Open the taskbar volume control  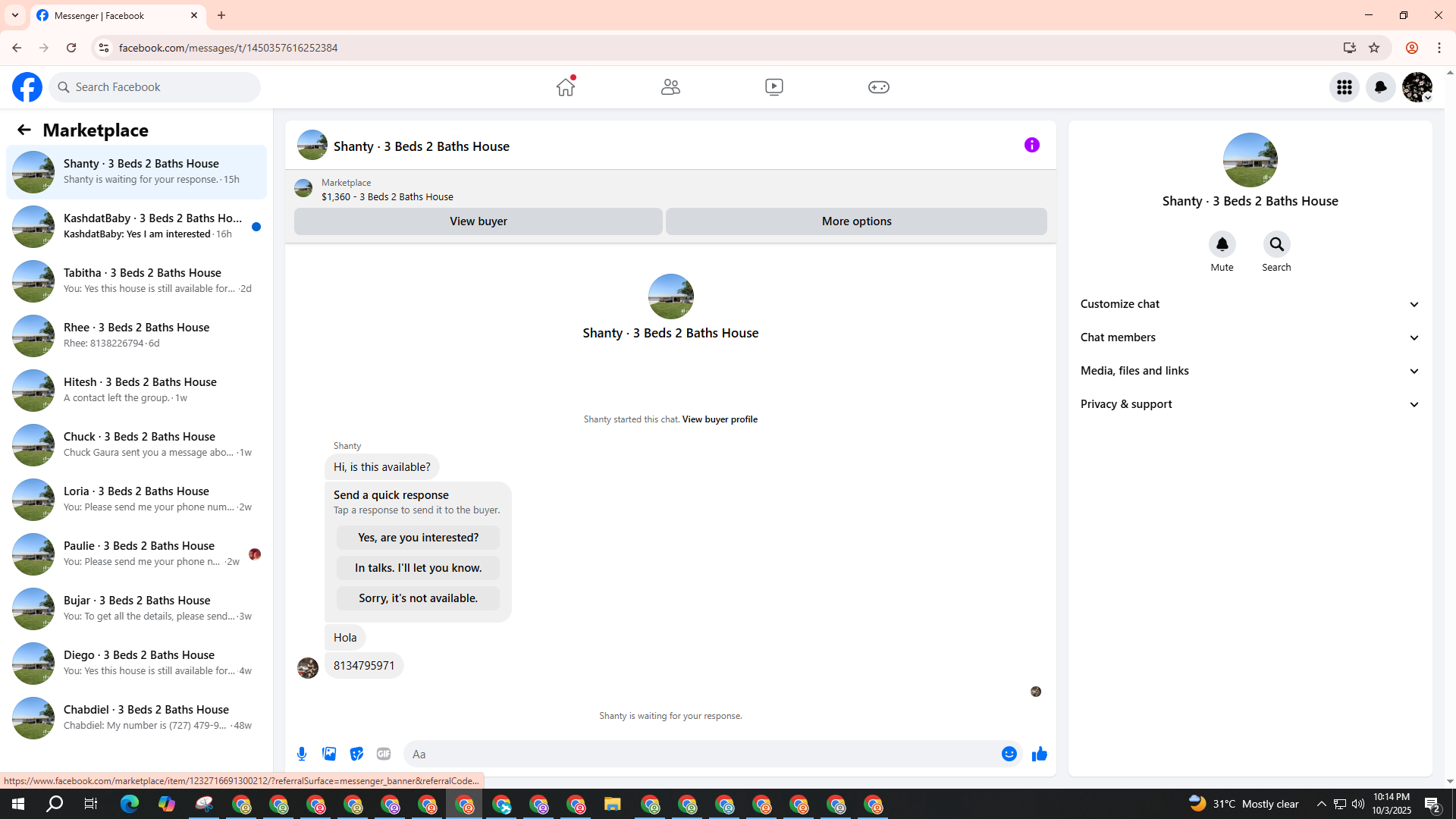tap(1358, 804)
